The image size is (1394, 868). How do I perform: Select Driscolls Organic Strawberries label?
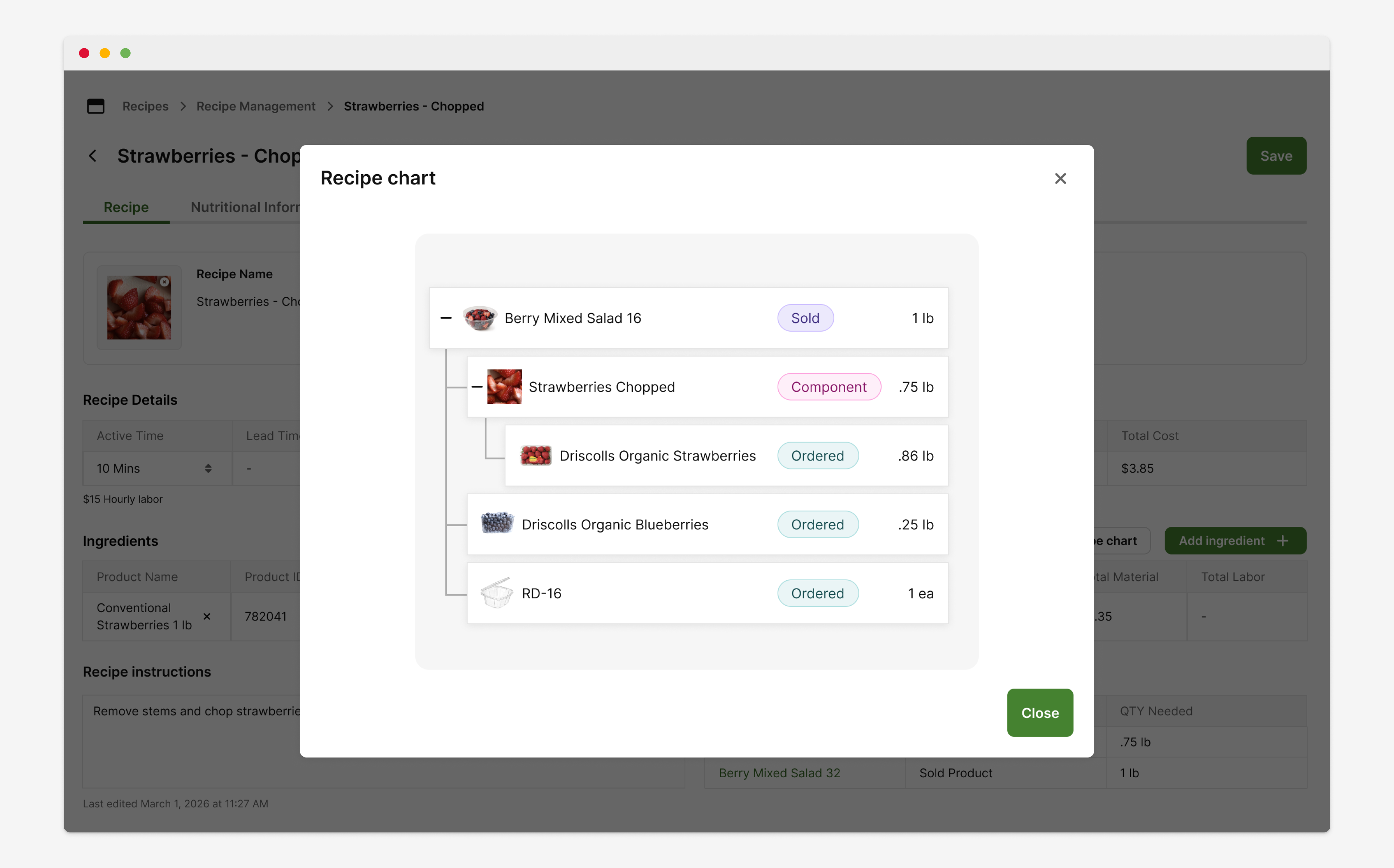tap(657, 456)
